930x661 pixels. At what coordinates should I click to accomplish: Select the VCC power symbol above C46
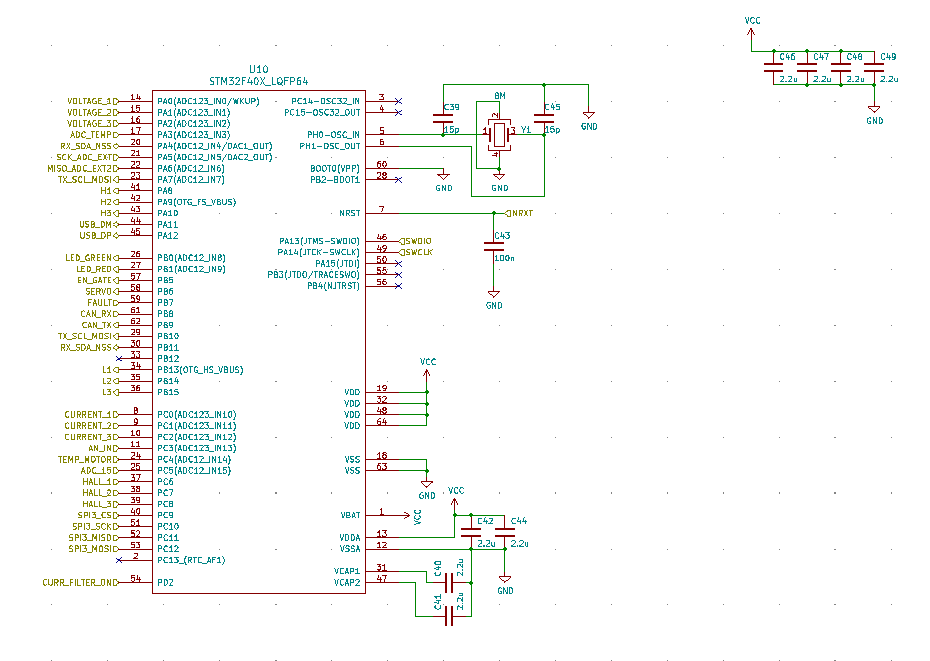point(751,30)
